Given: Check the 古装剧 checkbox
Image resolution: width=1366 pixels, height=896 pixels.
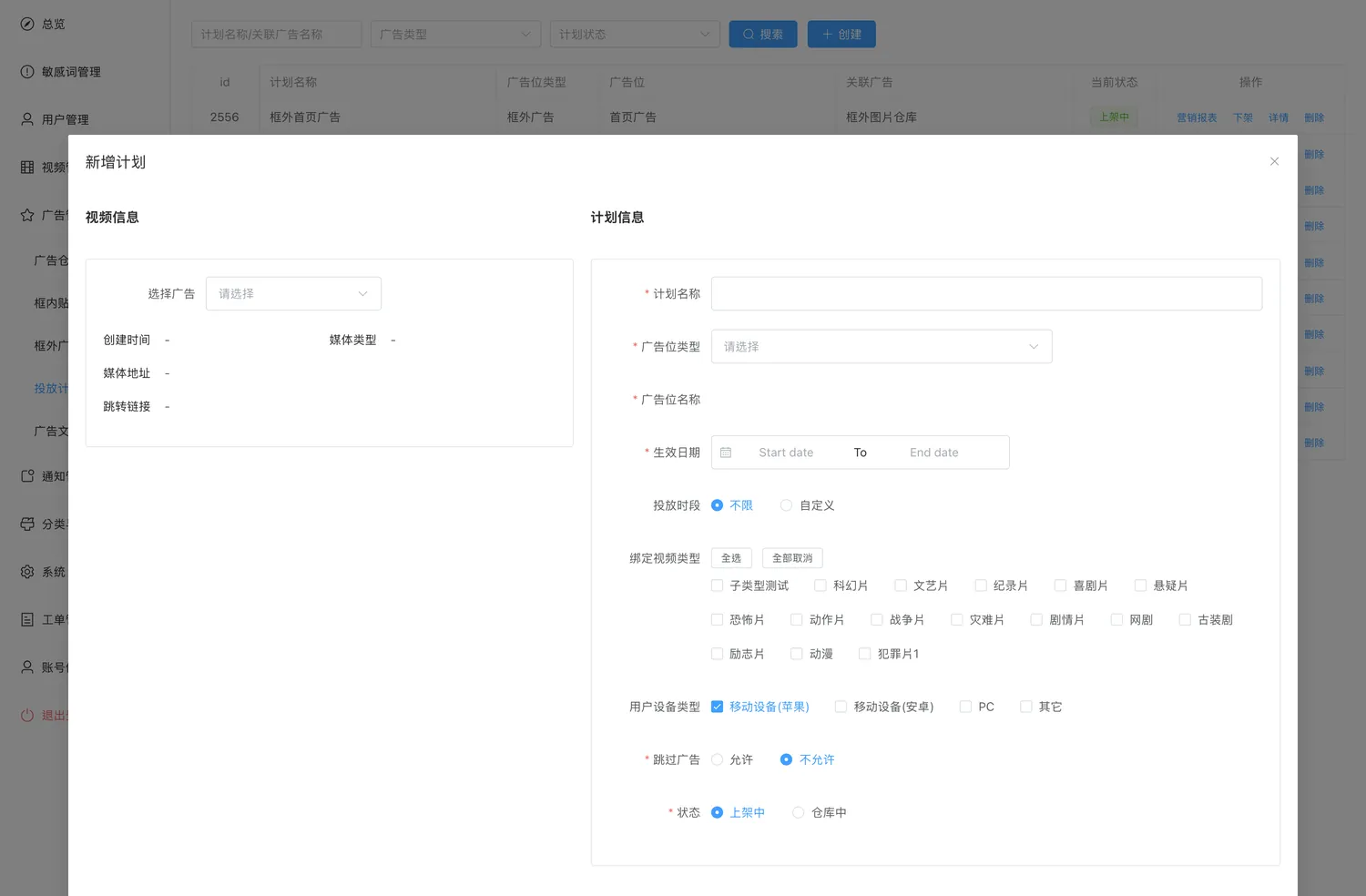Looking at the screenshot, I should click(x=1185, y=620).
